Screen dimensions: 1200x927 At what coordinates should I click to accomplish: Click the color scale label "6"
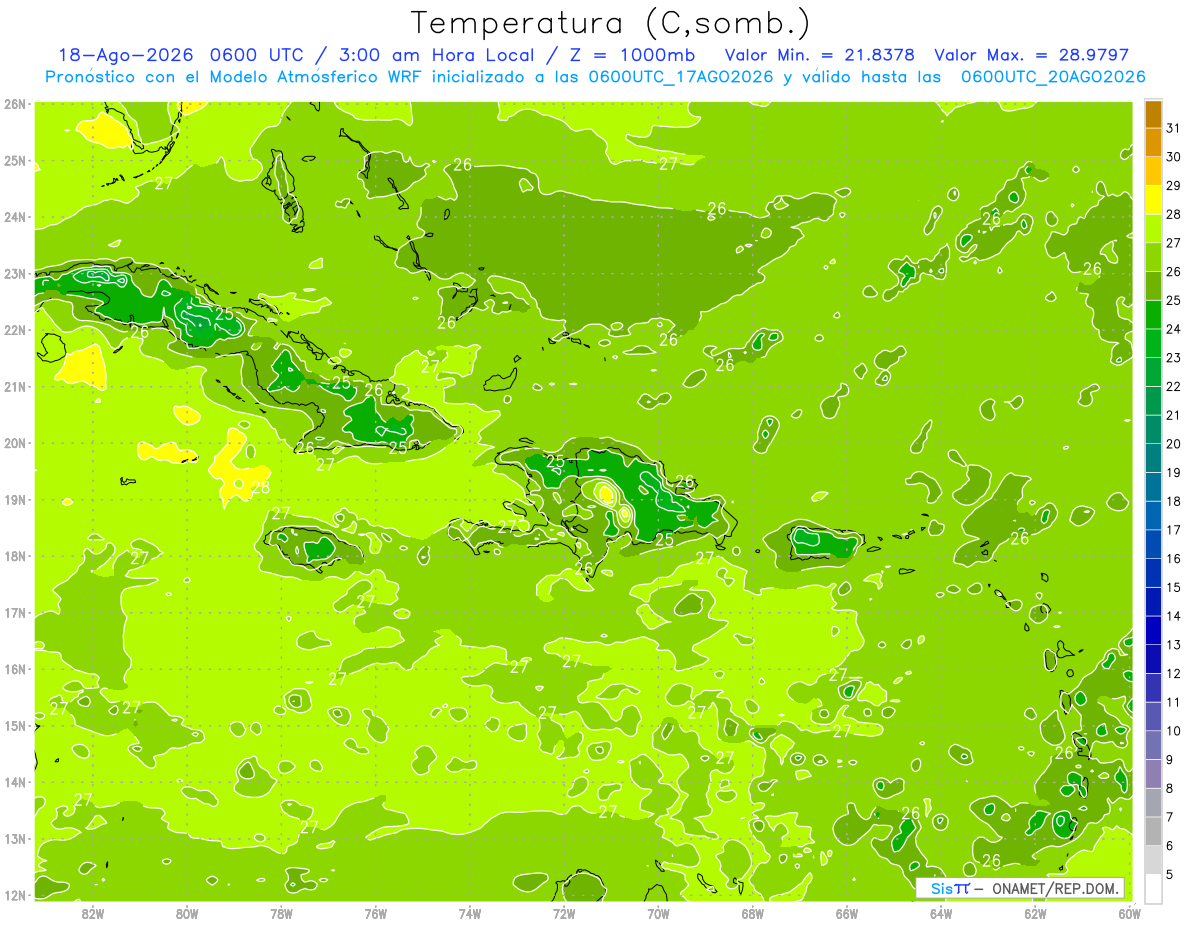1171,846
